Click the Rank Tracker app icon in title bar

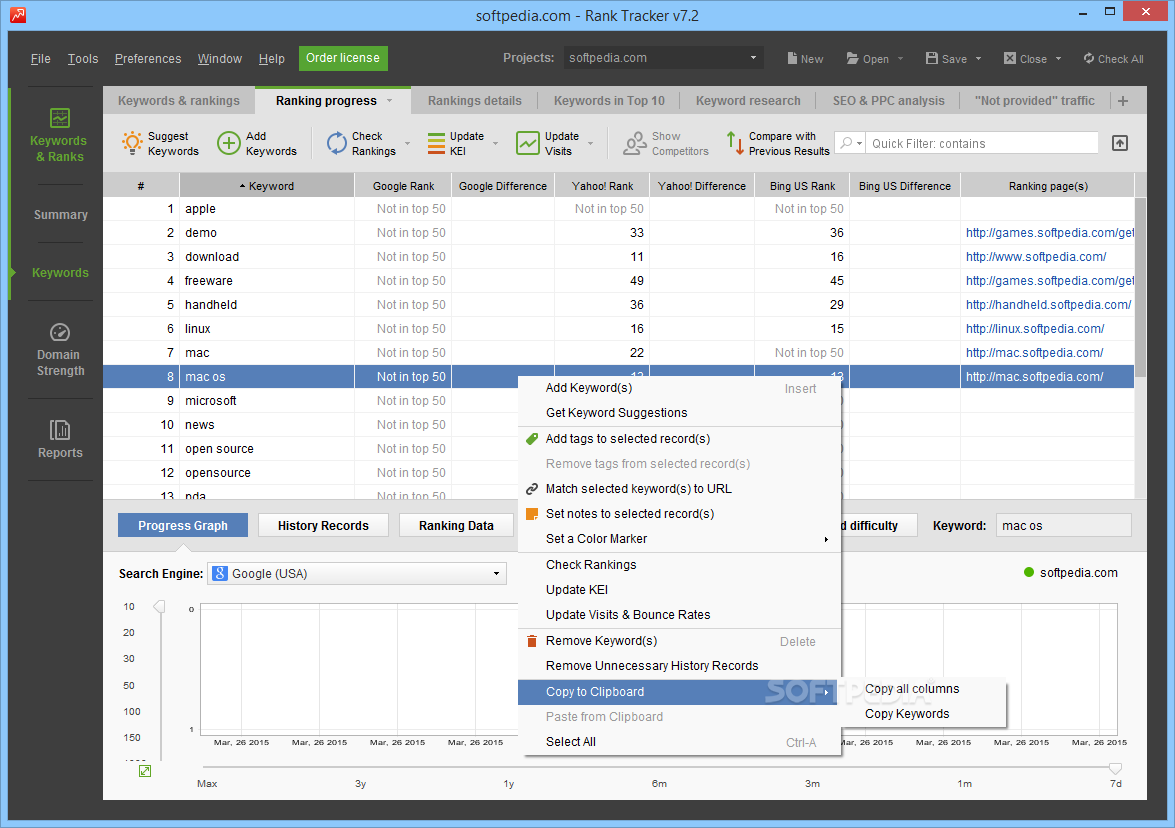click(x=17, y=15)
